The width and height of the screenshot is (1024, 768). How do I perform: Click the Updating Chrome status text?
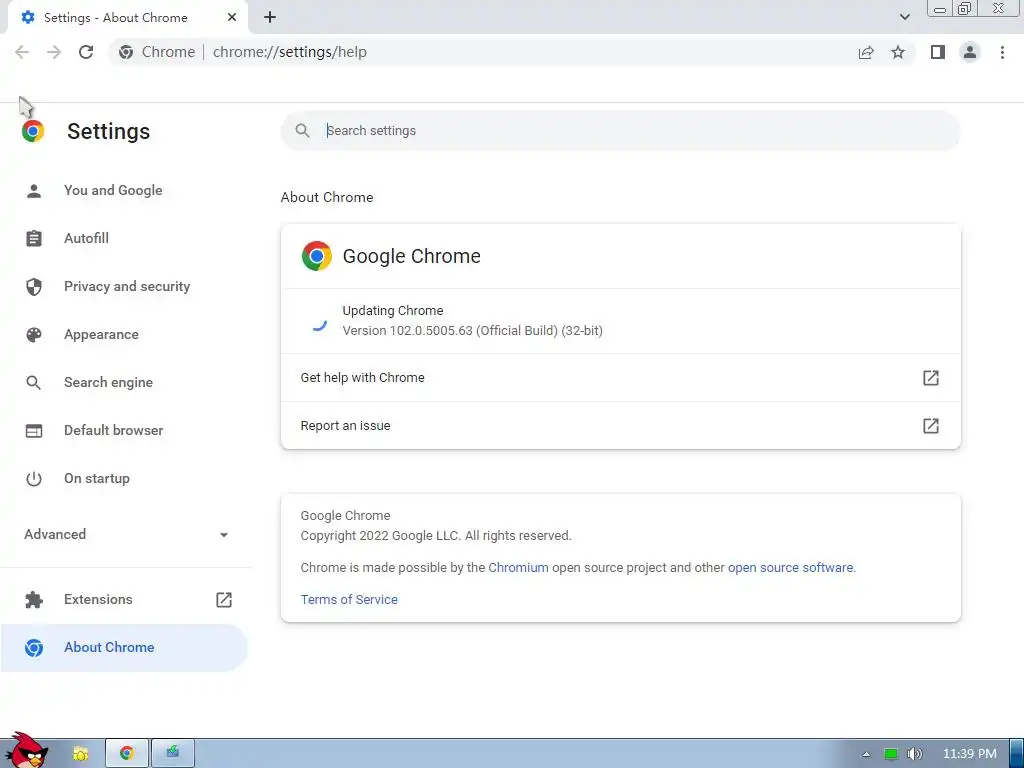393,311
